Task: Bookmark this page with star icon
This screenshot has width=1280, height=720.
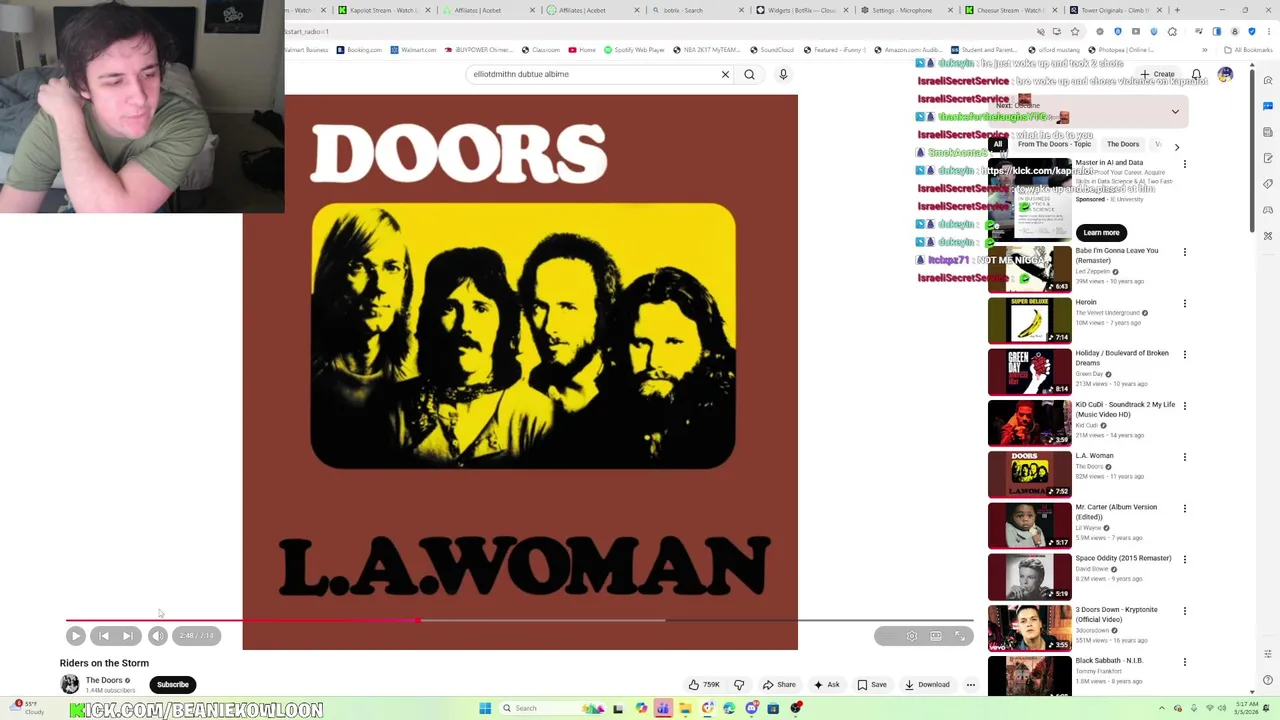Action: pyautogui.click(x=1075, y=31)
